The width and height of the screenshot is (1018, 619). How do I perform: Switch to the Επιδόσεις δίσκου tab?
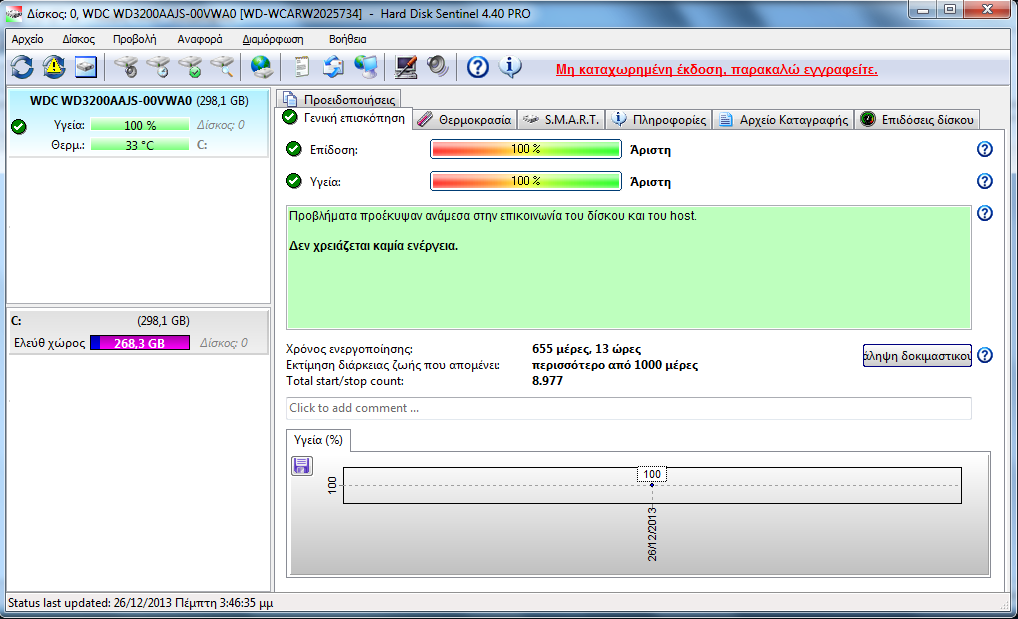click(x=917, y=120)
